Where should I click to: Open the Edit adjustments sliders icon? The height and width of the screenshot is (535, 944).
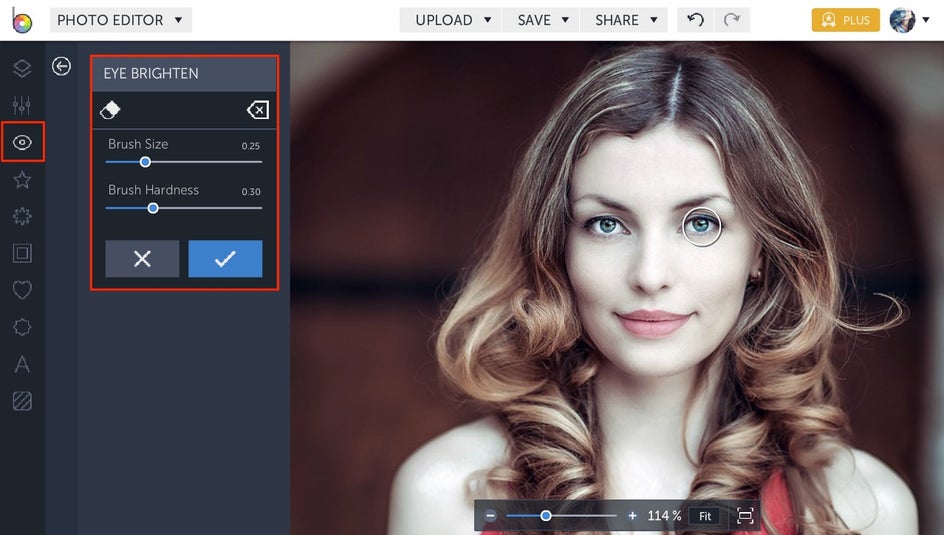(22, 105)
